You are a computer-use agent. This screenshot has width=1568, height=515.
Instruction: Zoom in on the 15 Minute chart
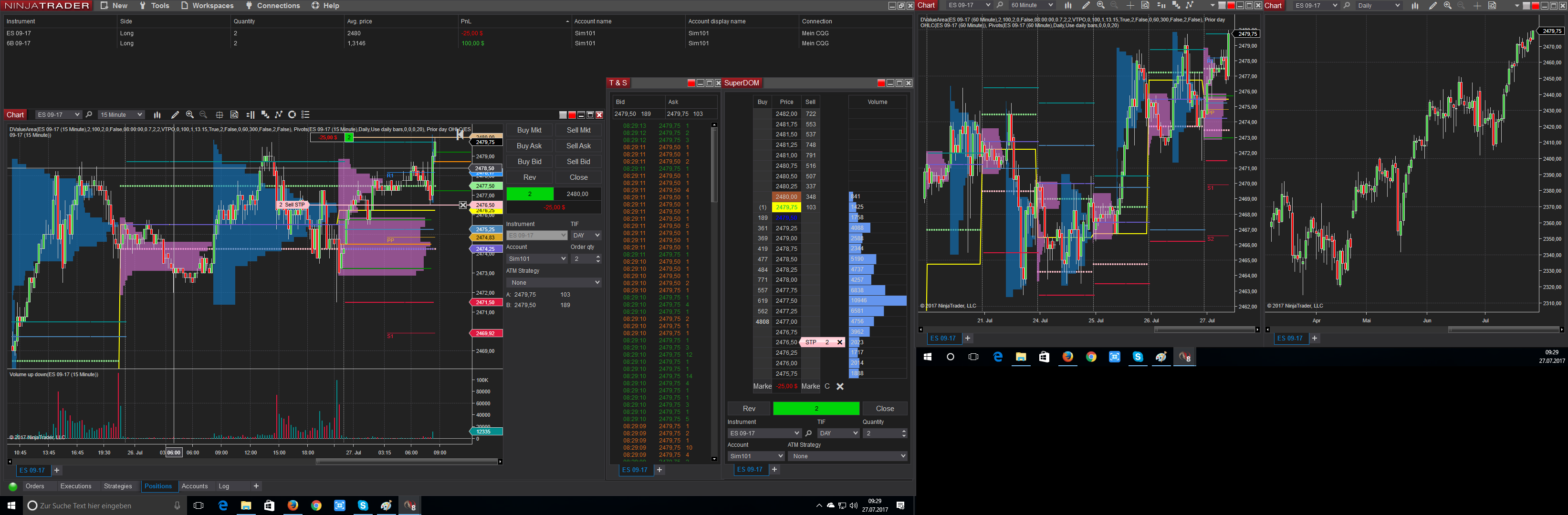[x=190, y=115]
